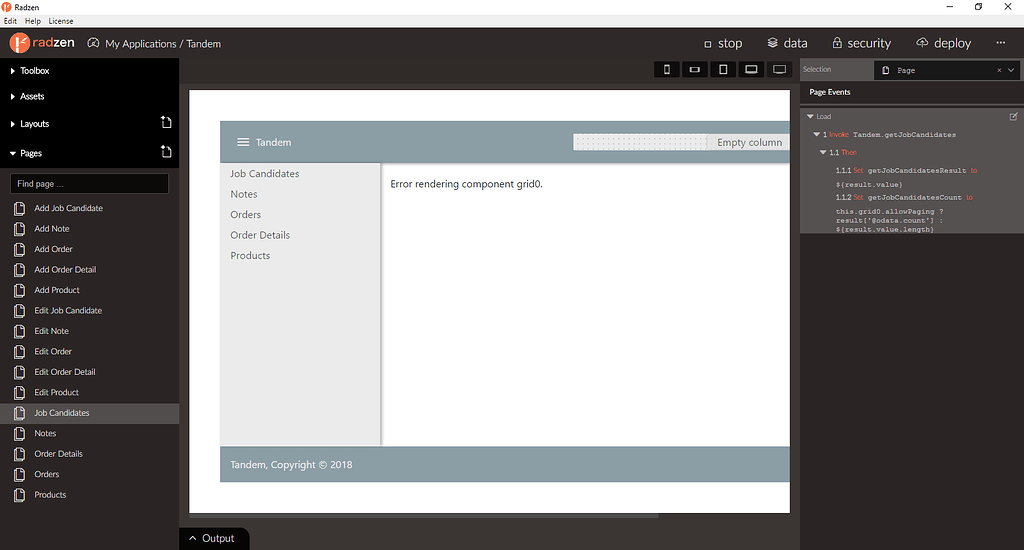
Task: Click Notes in the app navigation
Action: click(244, 194)
